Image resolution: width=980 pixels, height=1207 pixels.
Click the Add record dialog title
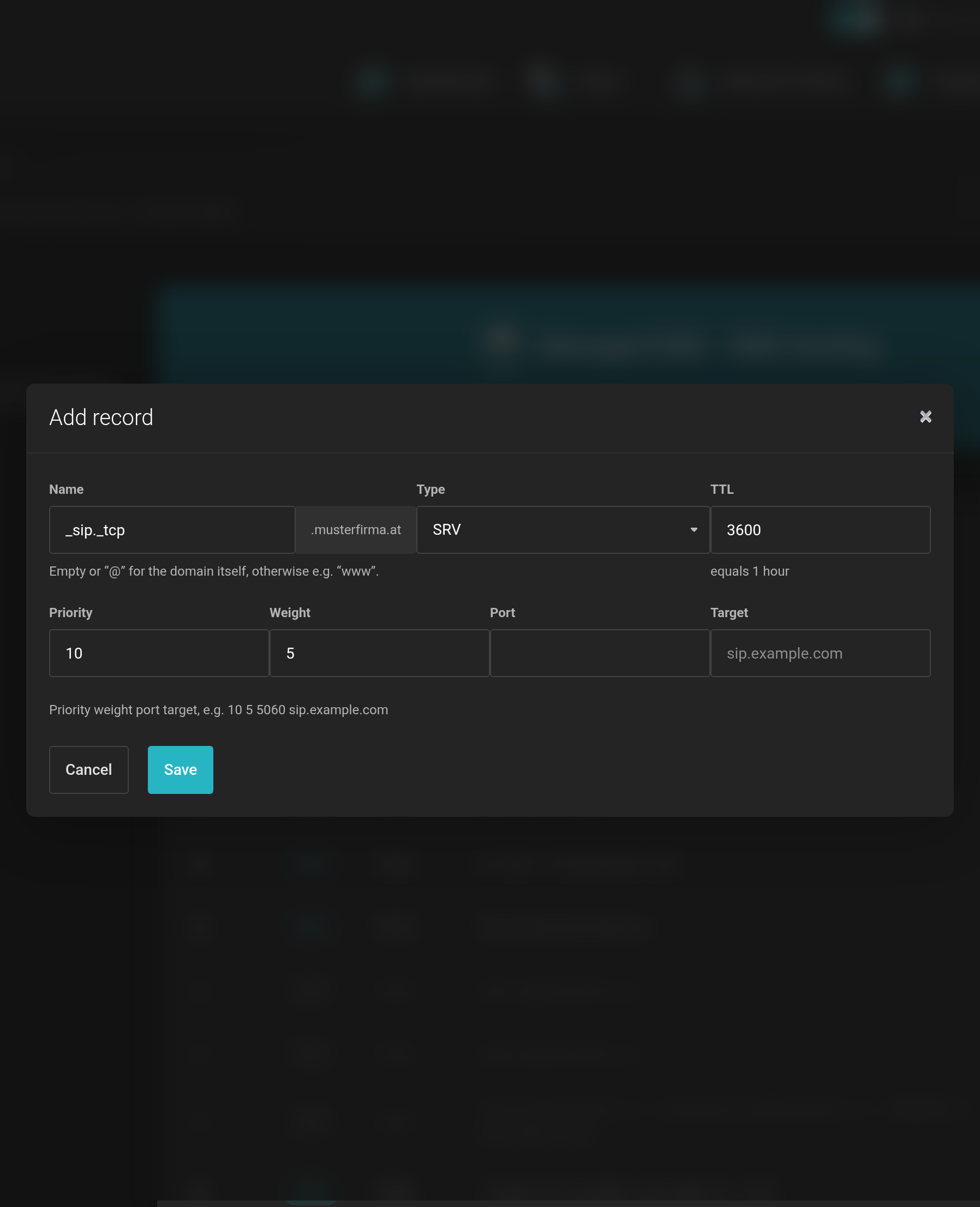(x=101, y=417)
